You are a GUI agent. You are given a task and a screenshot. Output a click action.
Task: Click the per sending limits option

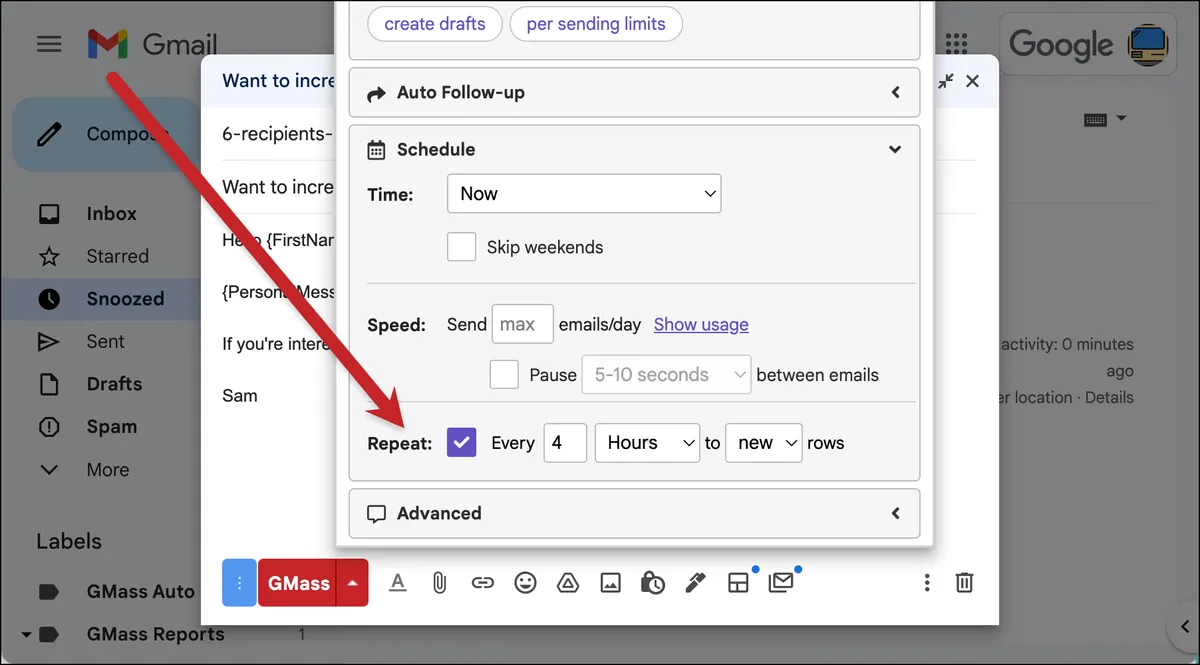click(596, 24)
